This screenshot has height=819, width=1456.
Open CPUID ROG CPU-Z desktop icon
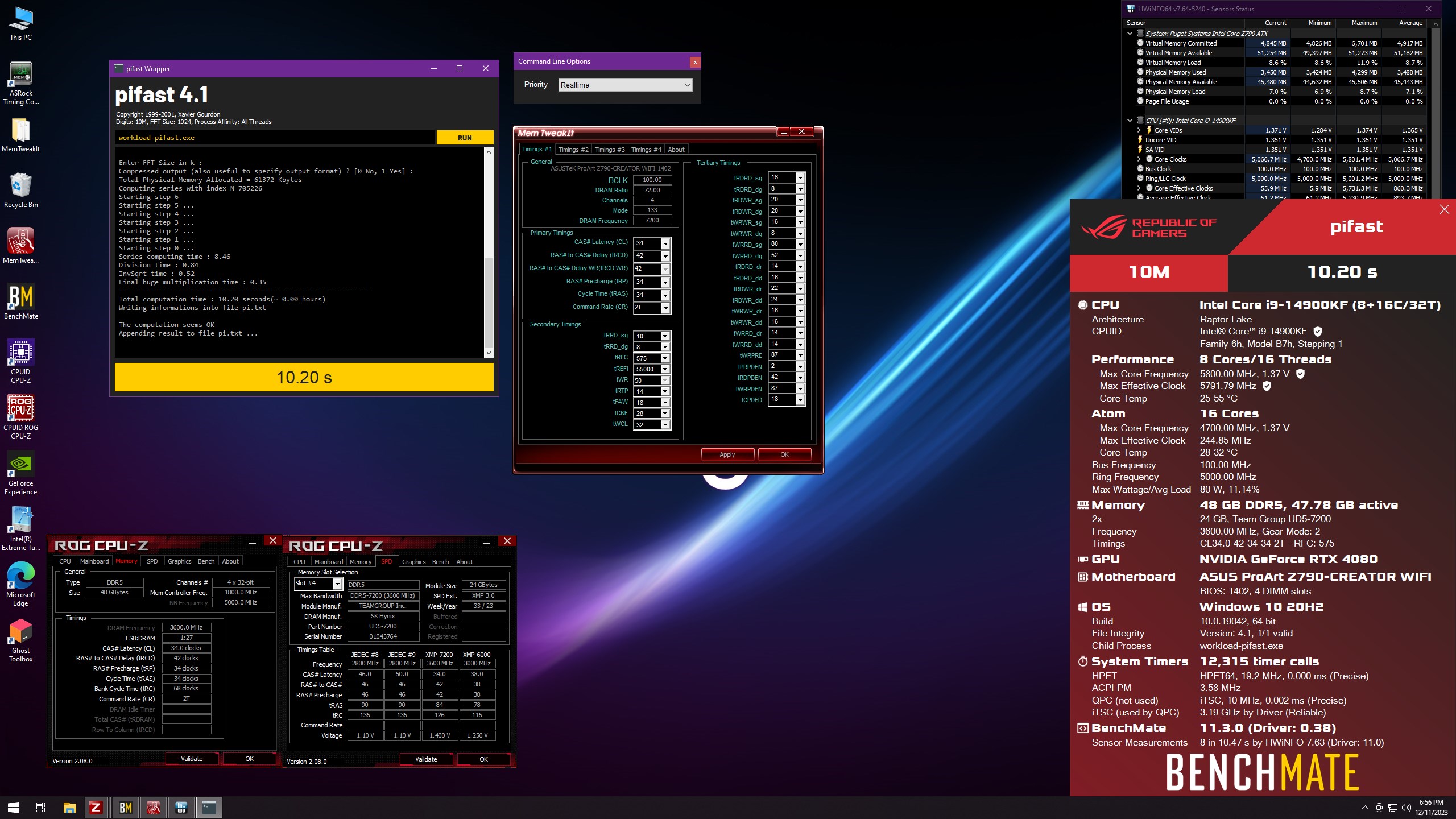(x=20, y=417)
